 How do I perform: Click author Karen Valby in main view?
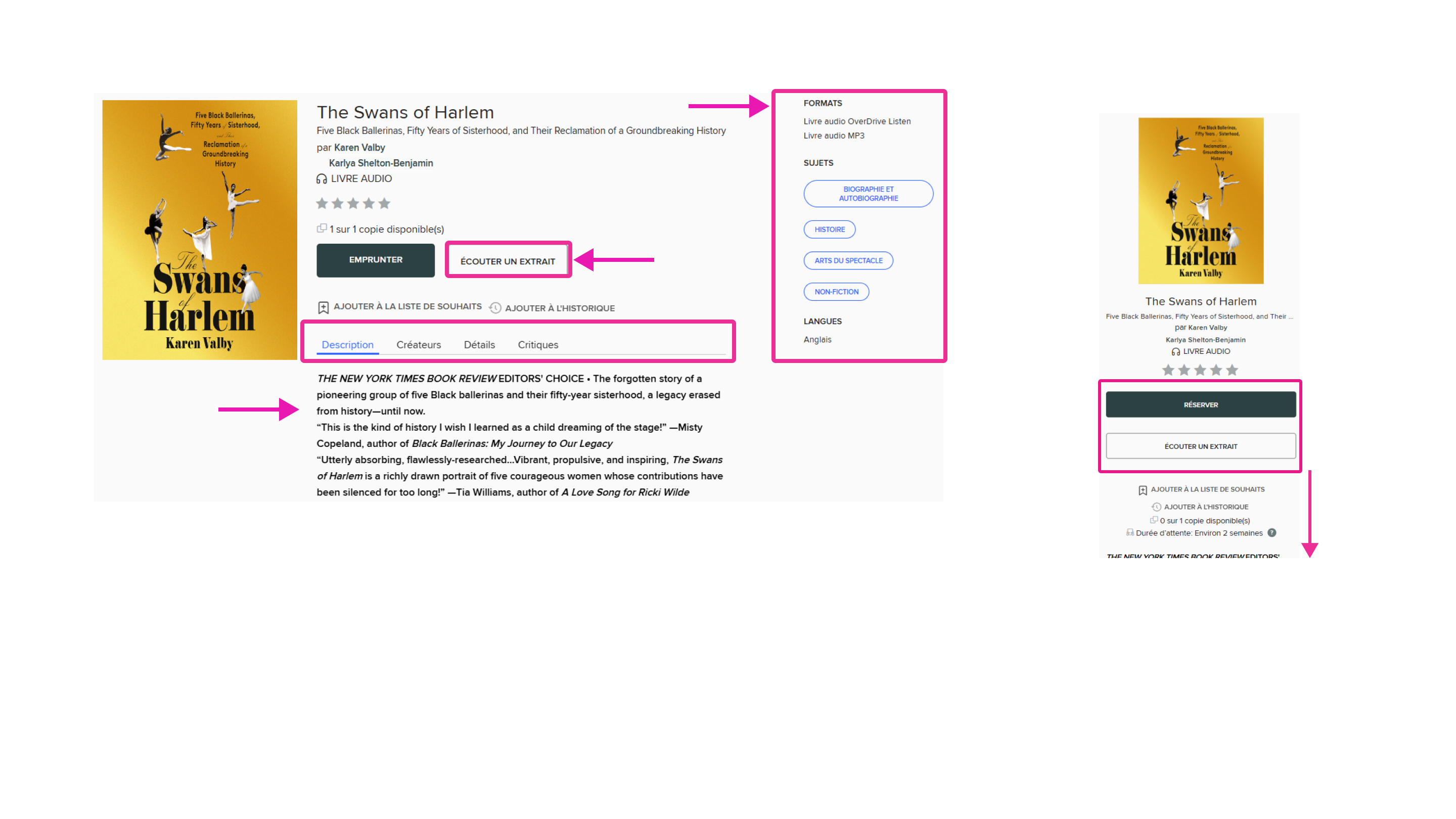click(x=359, y=148)
